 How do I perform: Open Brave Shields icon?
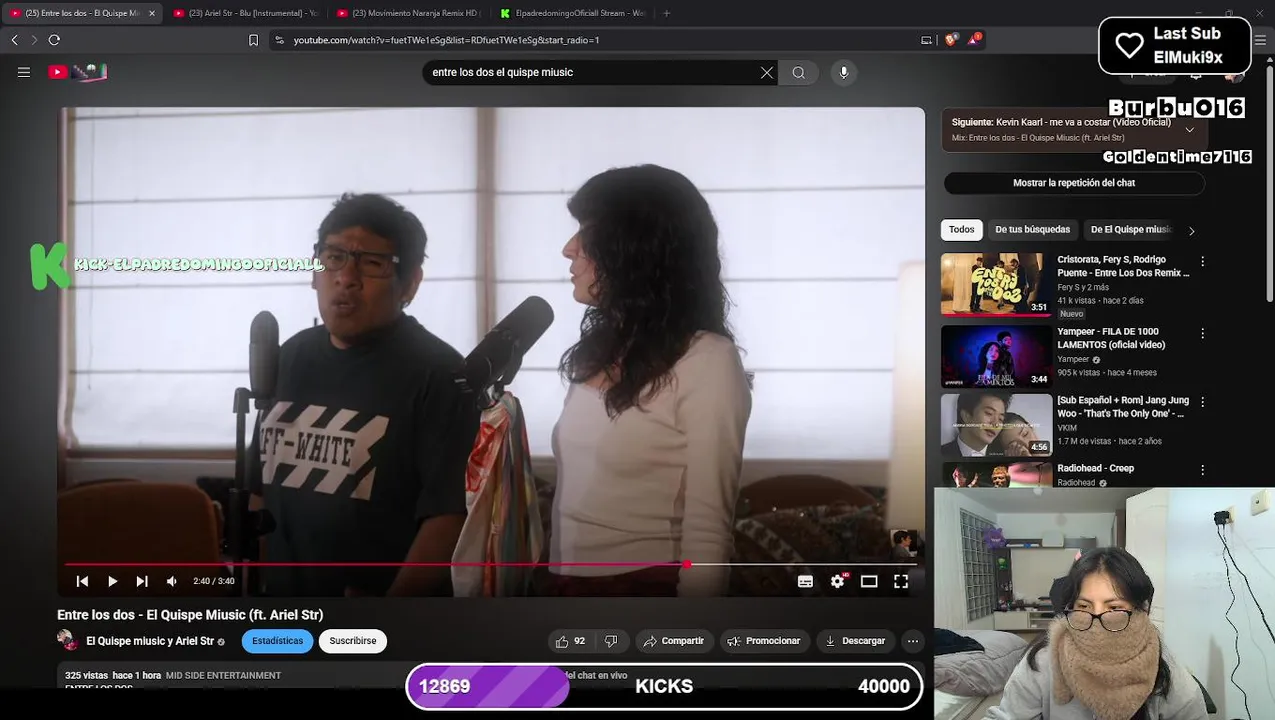tap(950, 40)
